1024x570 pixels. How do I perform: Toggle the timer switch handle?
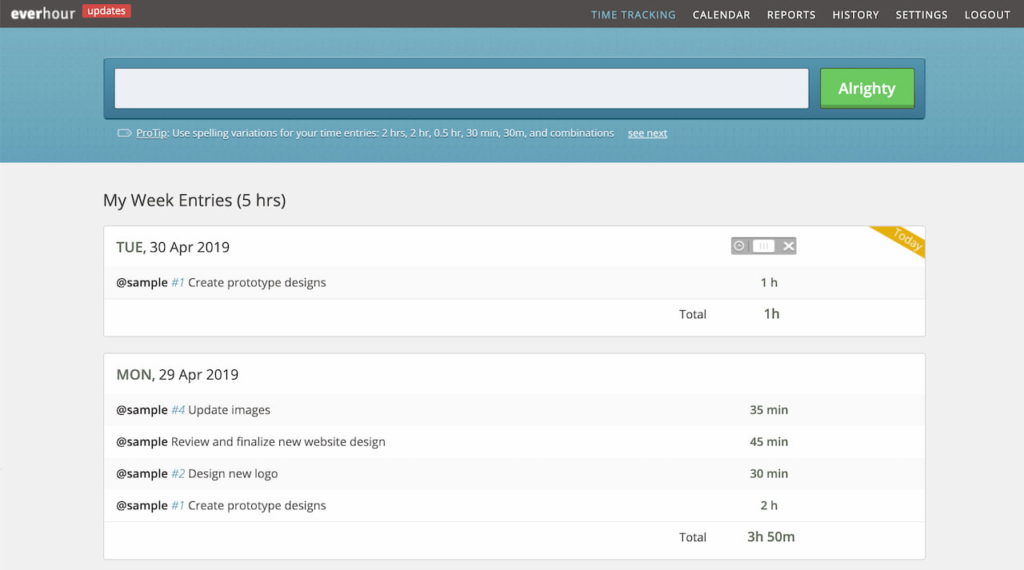pyautogui.click(x=763, y=246)
